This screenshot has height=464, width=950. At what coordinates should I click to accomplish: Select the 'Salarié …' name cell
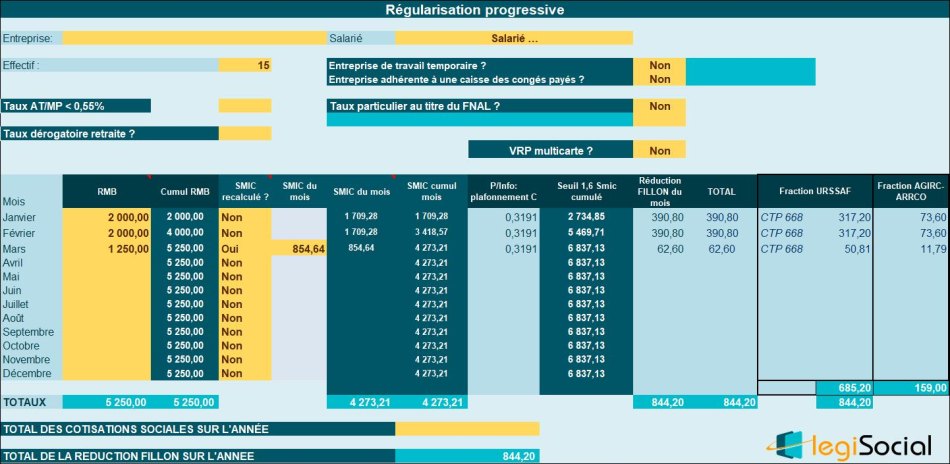(514, 38)
